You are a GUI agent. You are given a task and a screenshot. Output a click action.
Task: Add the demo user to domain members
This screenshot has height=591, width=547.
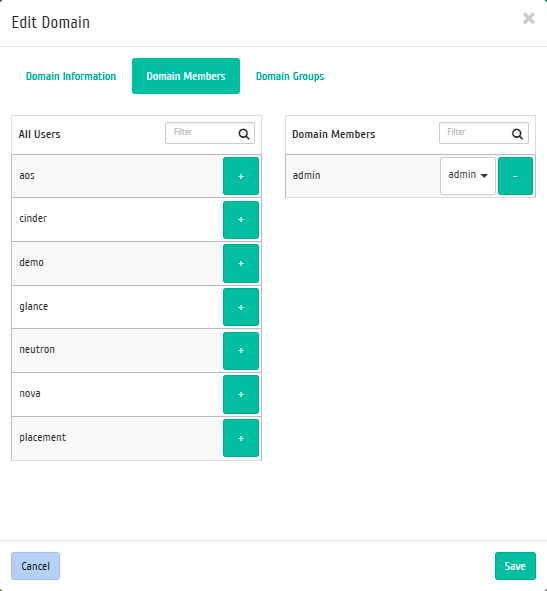[241, 263]
